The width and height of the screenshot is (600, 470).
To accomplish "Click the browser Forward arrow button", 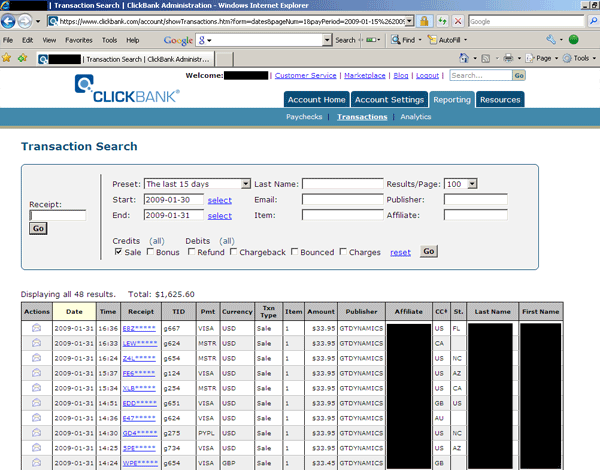I will click(25, 21).
